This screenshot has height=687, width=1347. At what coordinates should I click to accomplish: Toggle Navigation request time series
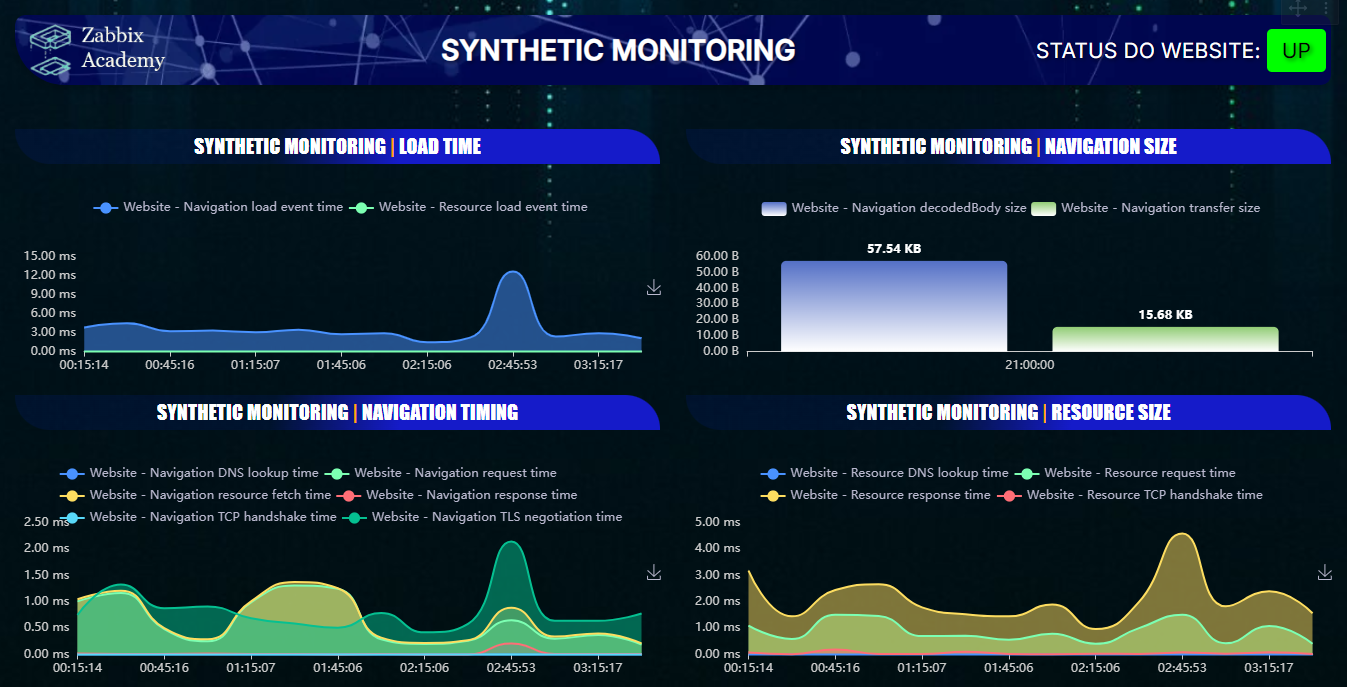[x=440, y=473]
